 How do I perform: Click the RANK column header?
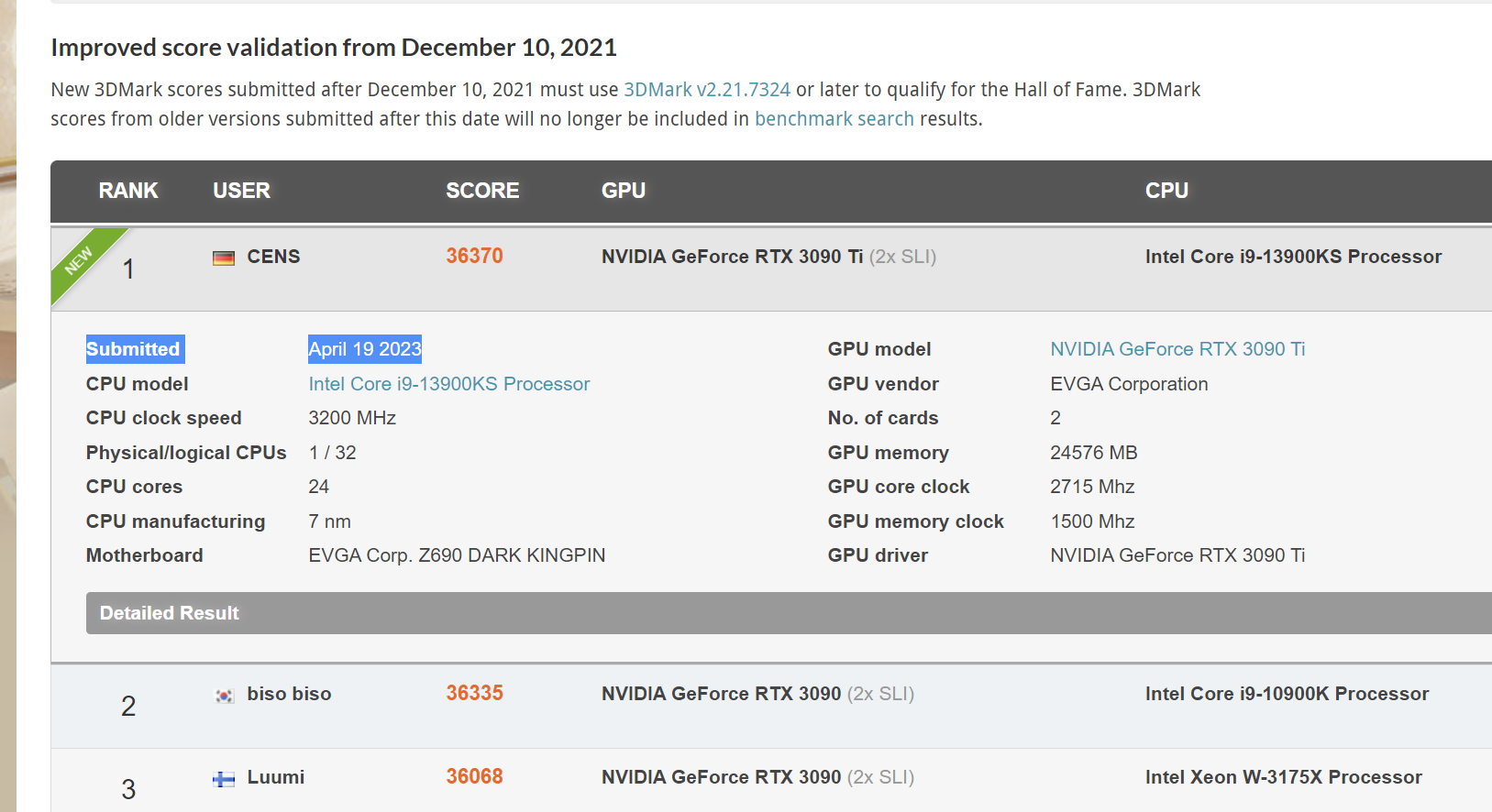coord(127,191)
